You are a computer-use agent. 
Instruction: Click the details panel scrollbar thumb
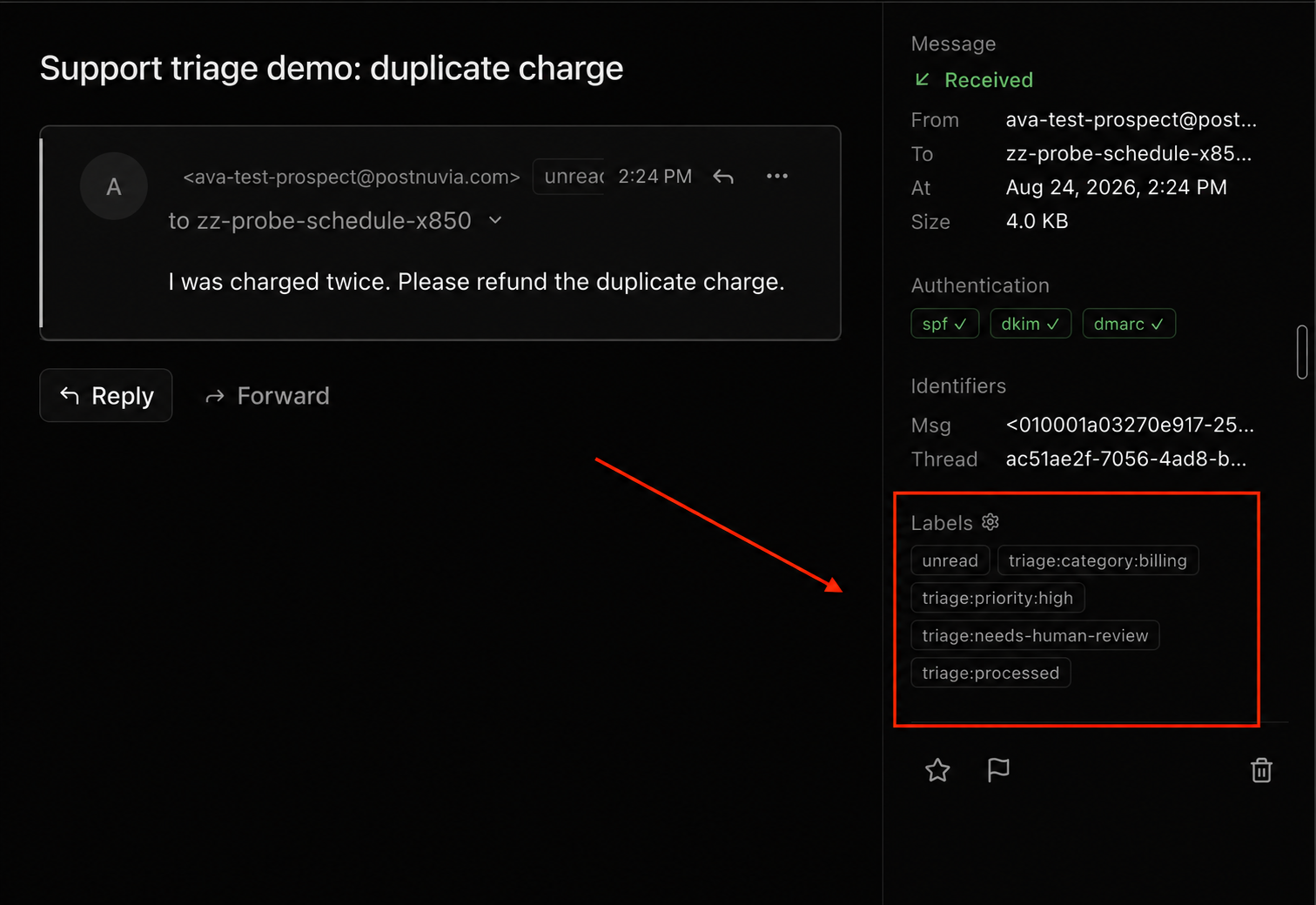click(1302, 352)
